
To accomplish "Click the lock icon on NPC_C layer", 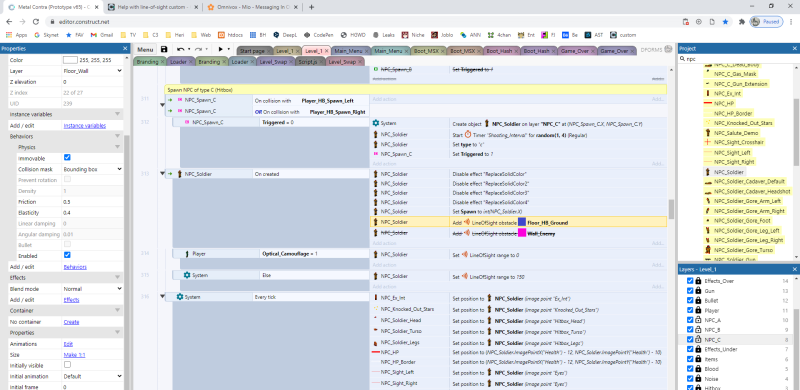I will [698, 339].
